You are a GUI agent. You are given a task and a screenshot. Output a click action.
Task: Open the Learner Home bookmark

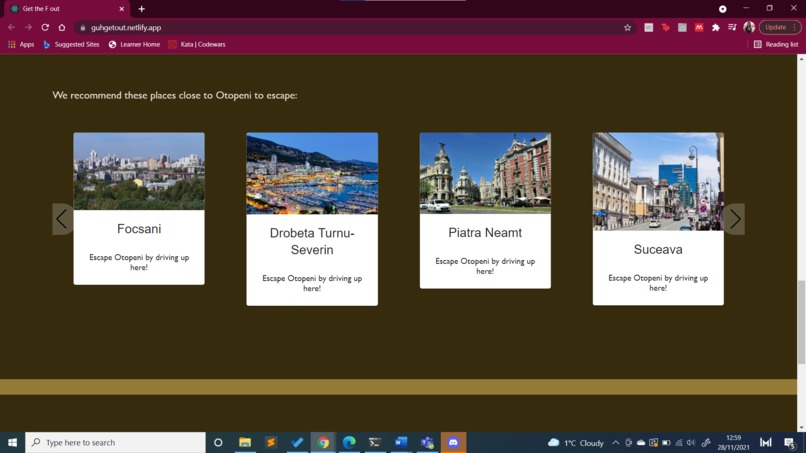(134, 45)
